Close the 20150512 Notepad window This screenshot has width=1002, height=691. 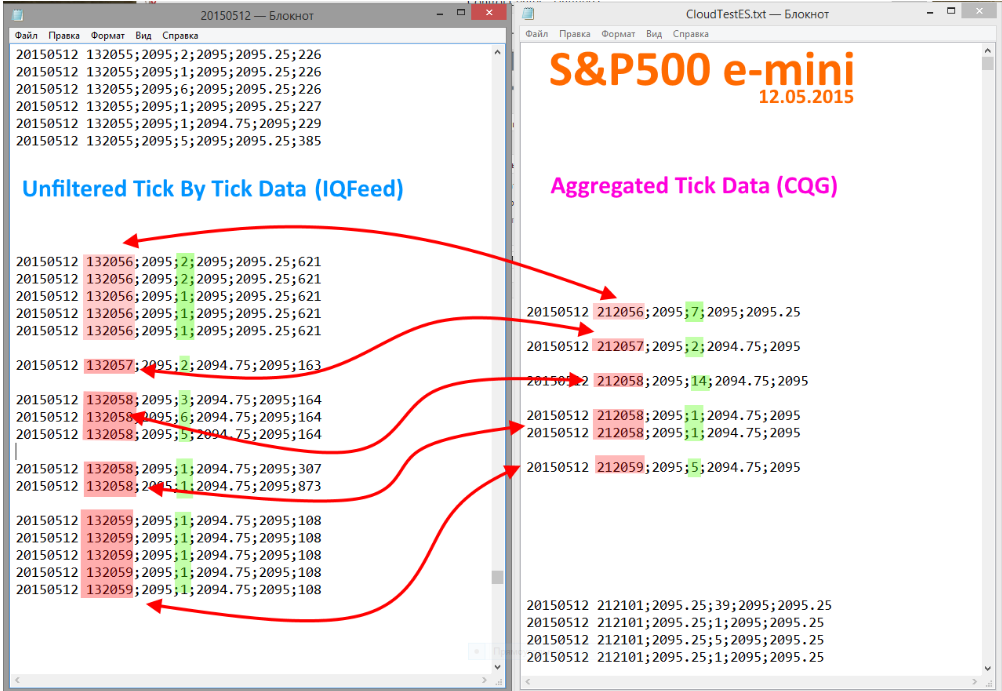[x=489, y=12]
